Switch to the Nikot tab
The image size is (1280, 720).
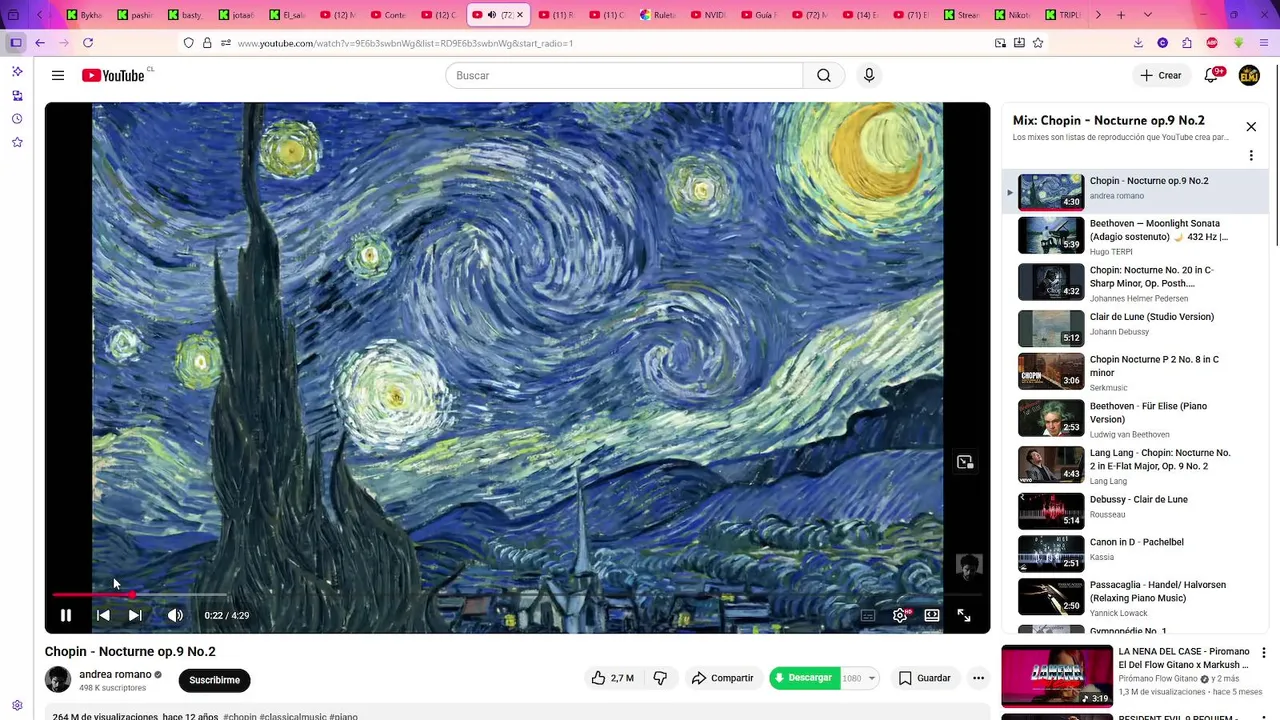click(1013, 15)
